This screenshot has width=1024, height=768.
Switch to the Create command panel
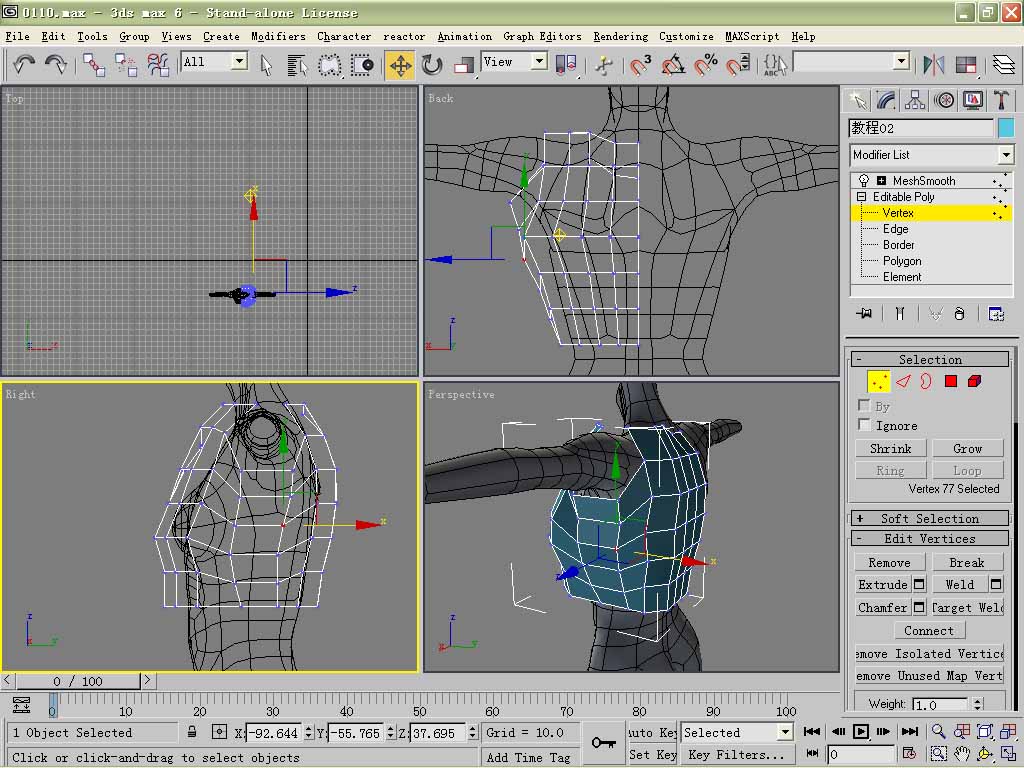coord(857,100)
